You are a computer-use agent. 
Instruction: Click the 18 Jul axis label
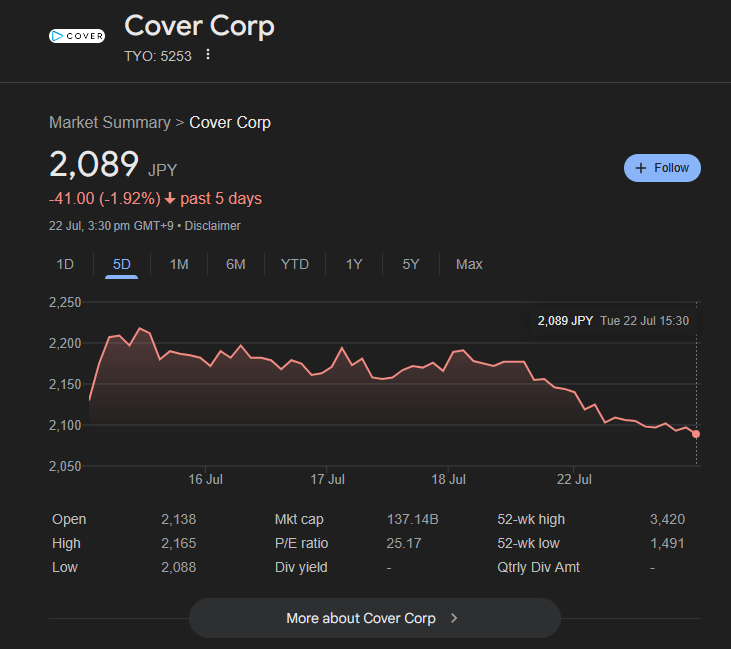[448, 479]
